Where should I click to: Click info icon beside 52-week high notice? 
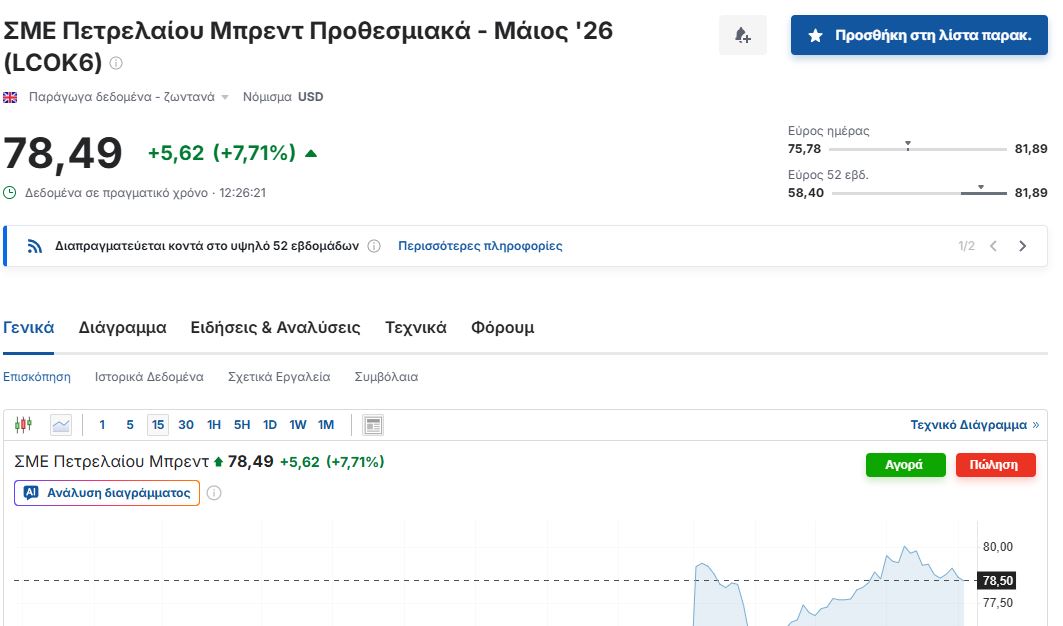pyautogui.click(x=374, y=246)
